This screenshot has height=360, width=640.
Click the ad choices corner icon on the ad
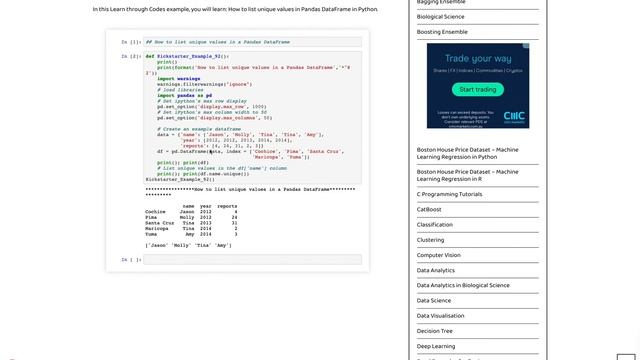click(x=526, y=46)
